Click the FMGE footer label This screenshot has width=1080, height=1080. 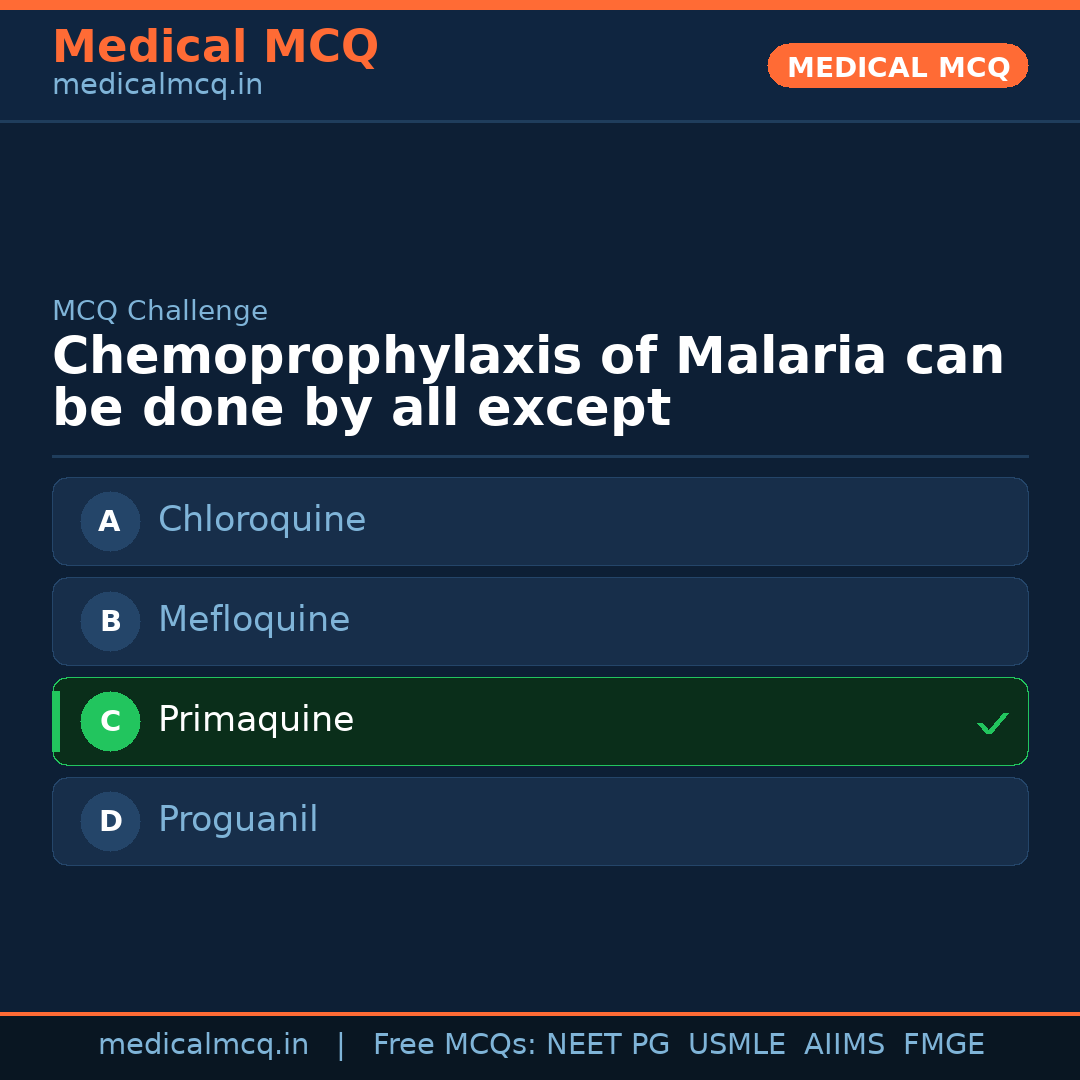(943, 1045)
